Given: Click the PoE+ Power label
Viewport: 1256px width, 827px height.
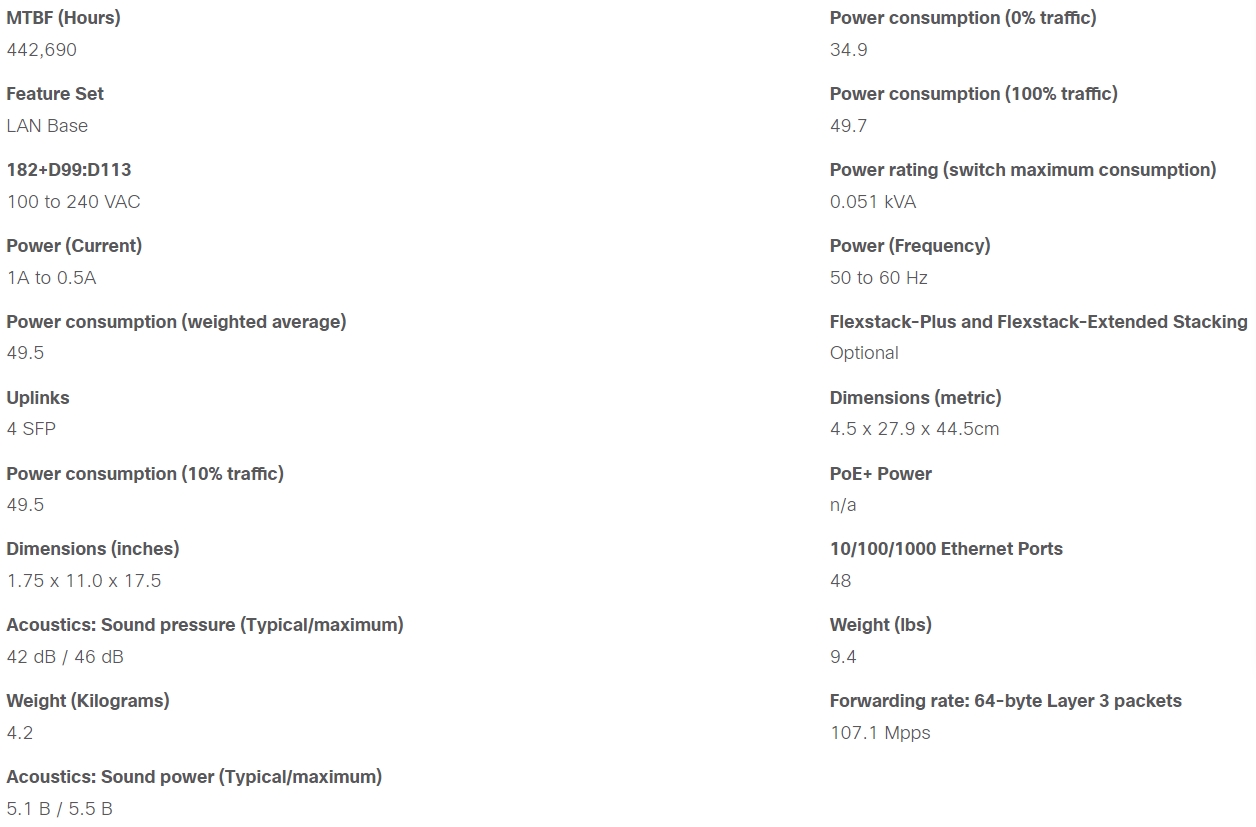Looking at the screenshot, I should (881, 474).
